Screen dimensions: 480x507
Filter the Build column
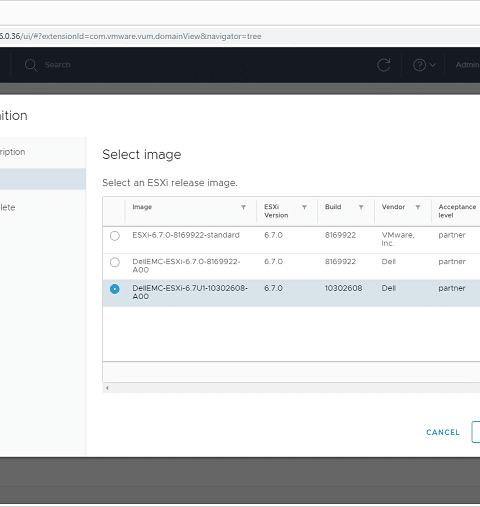pos(361,207)
